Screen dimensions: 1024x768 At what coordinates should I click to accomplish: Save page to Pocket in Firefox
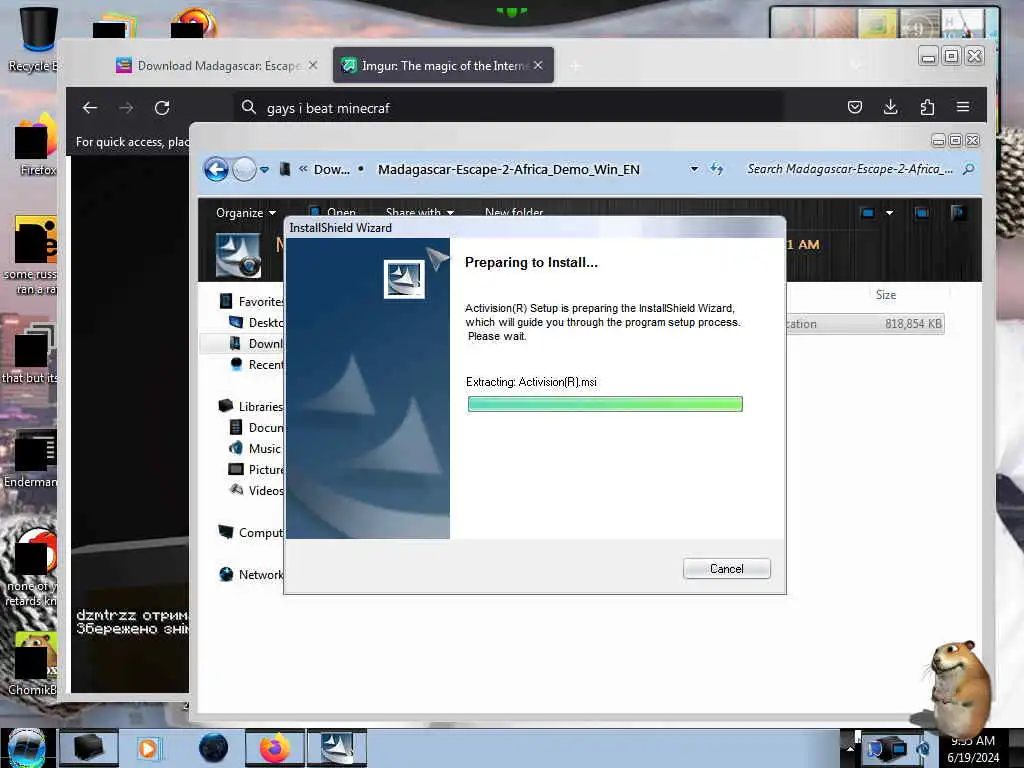click(x=854, y=107)
